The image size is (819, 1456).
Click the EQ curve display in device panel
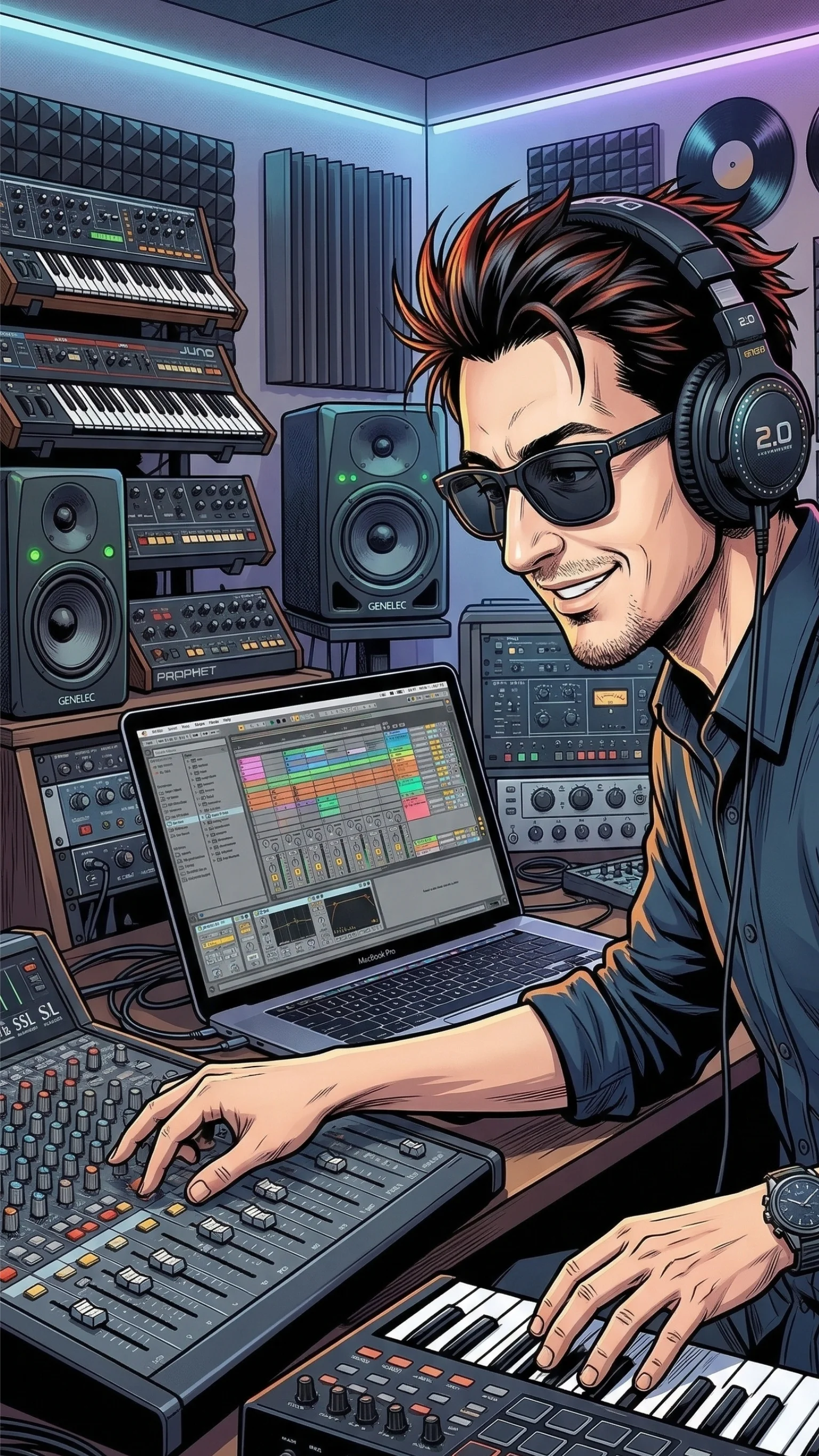(292, 926)
